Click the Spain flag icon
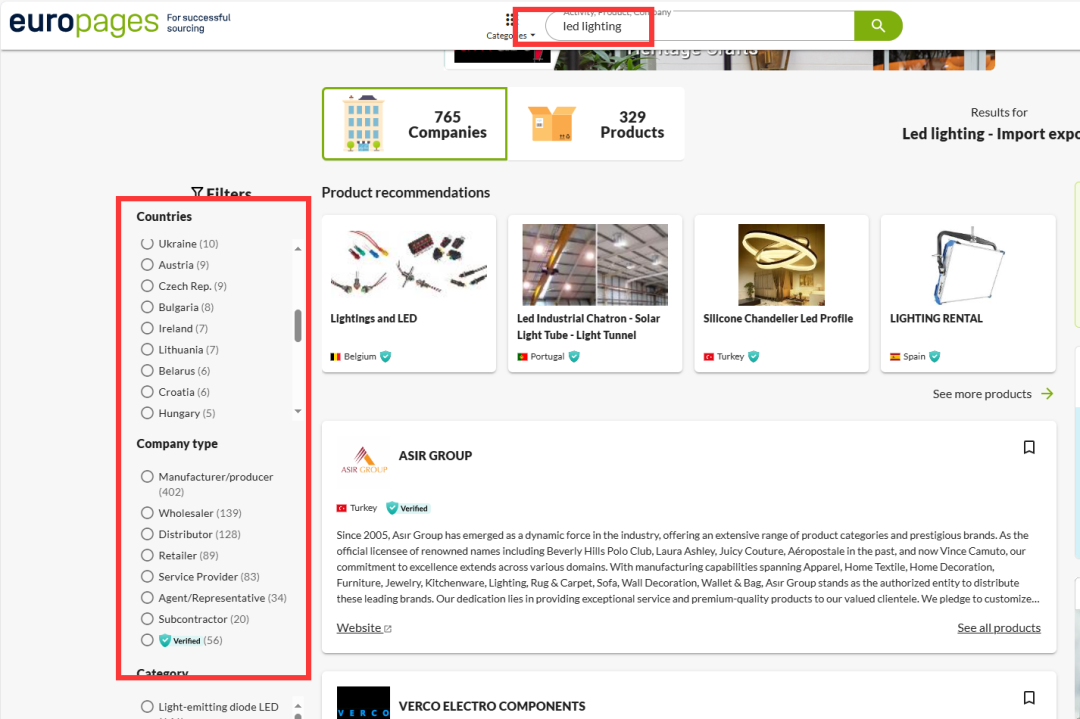 895,357
